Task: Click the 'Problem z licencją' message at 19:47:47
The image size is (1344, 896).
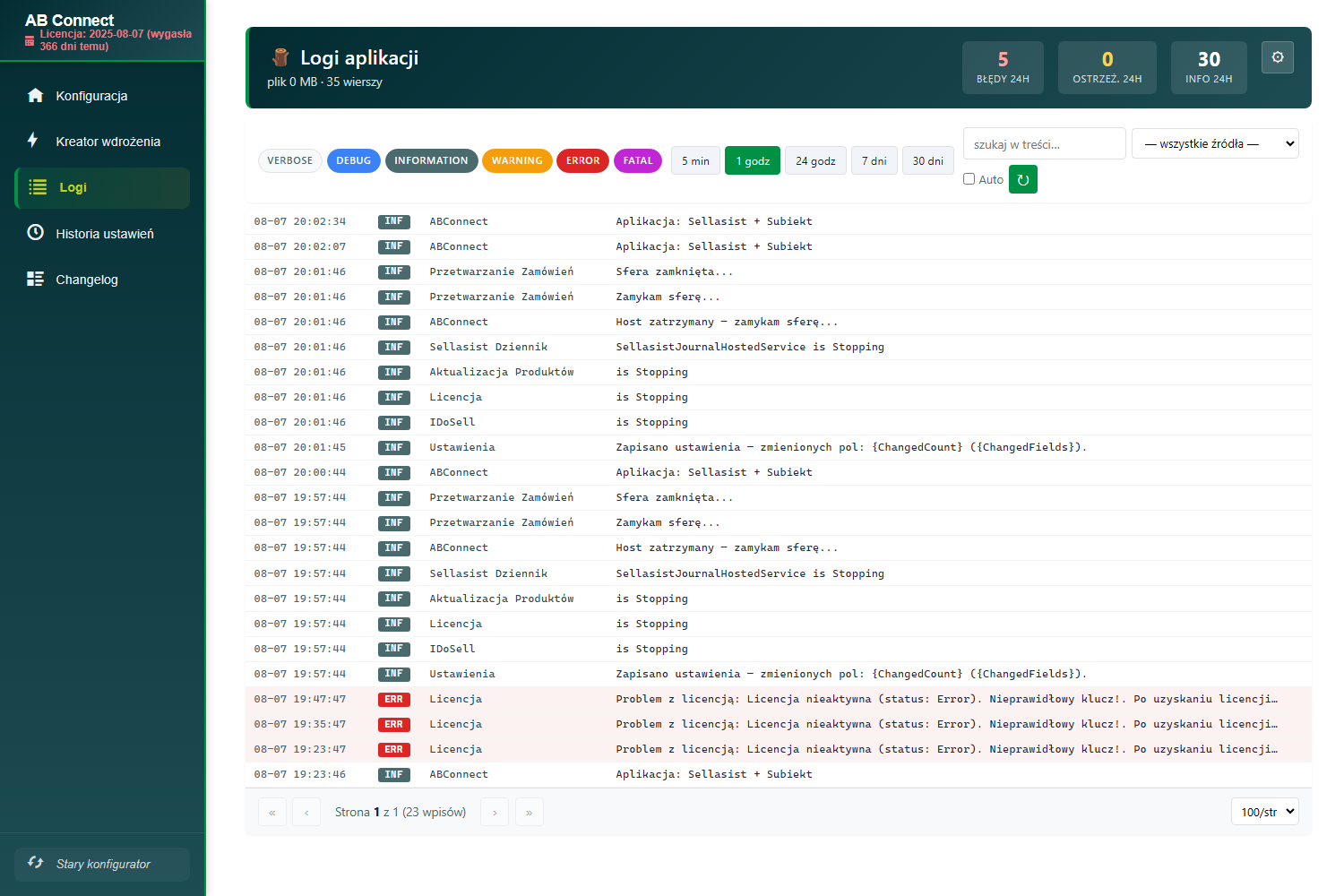Action: pos(947,699)
